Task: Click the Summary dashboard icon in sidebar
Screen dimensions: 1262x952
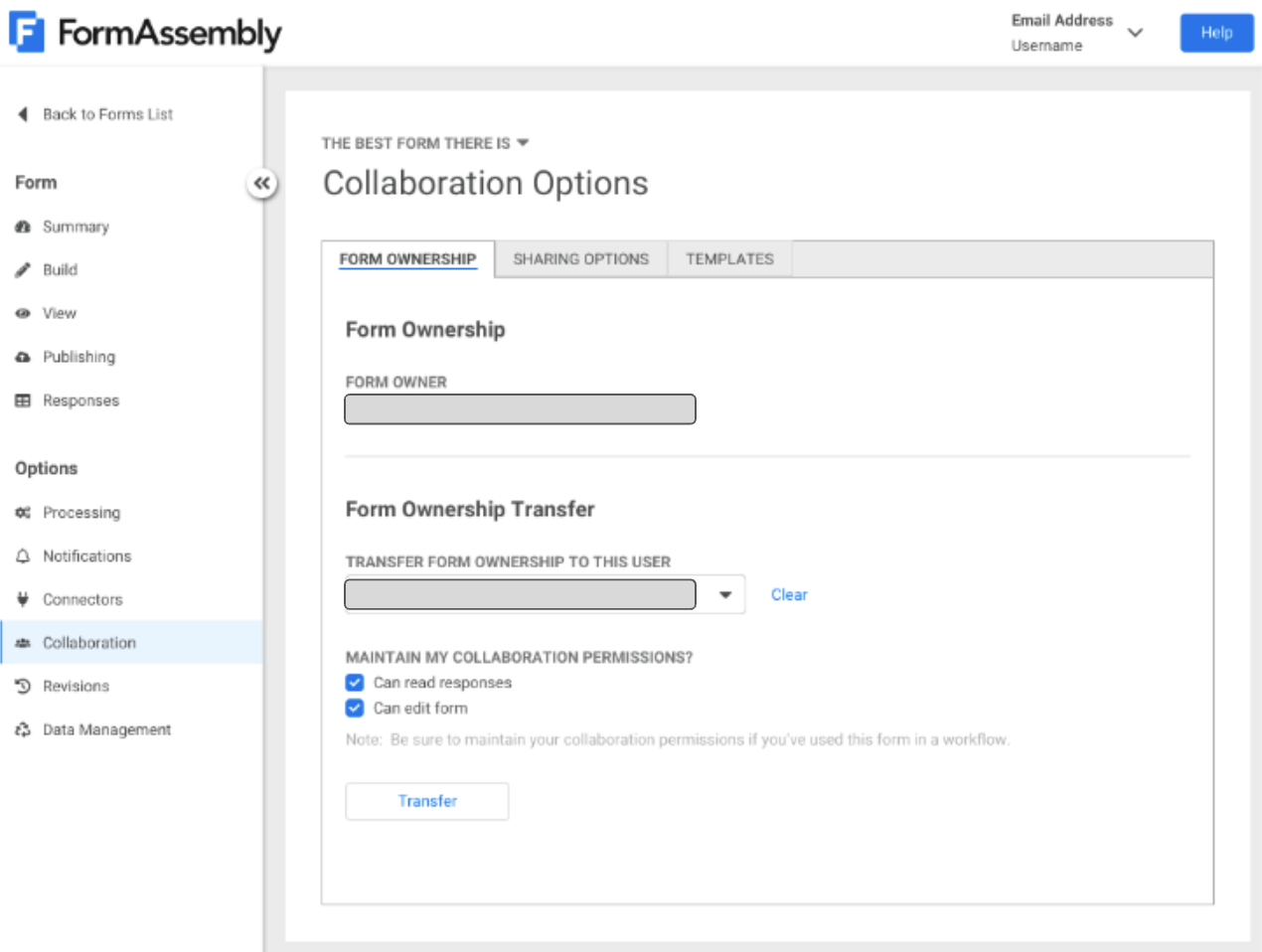Action: pyautogui.click(x=23, y=227)
